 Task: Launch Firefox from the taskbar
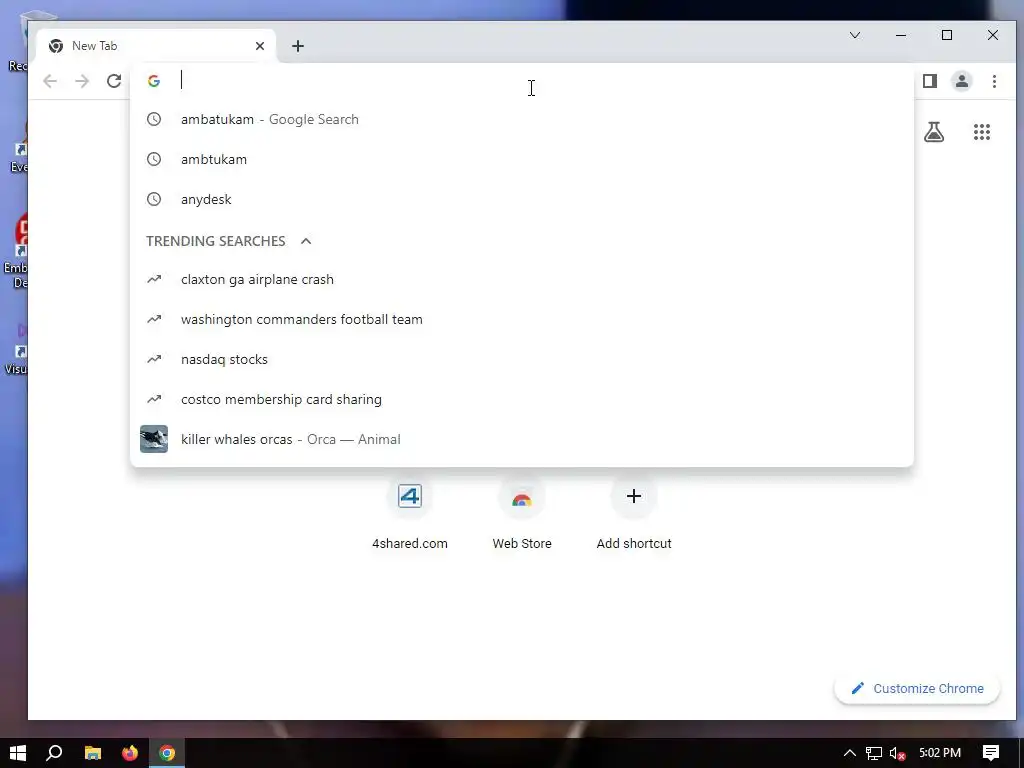[x=130, y=753]
